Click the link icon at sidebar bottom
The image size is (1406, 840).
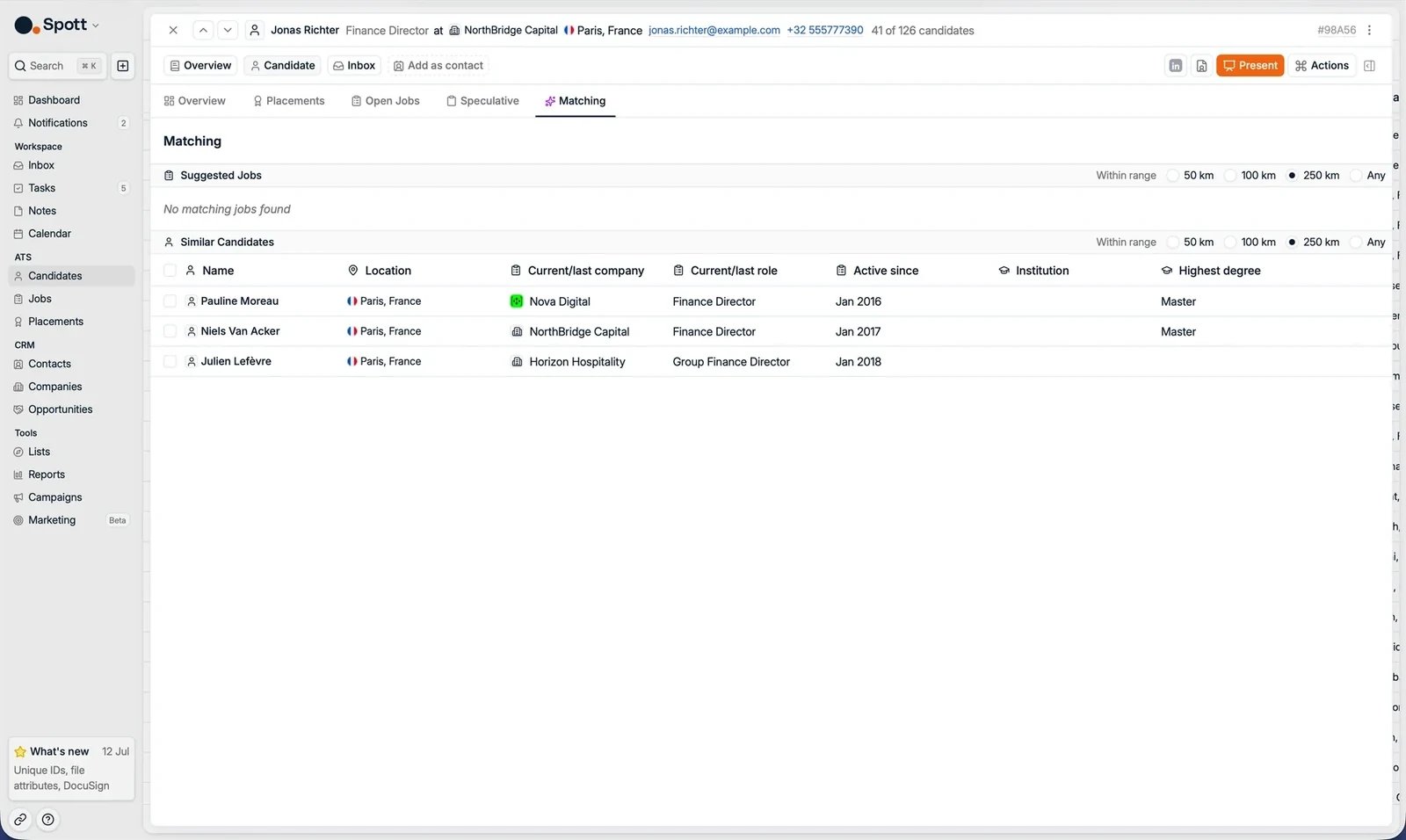(20, 820)
